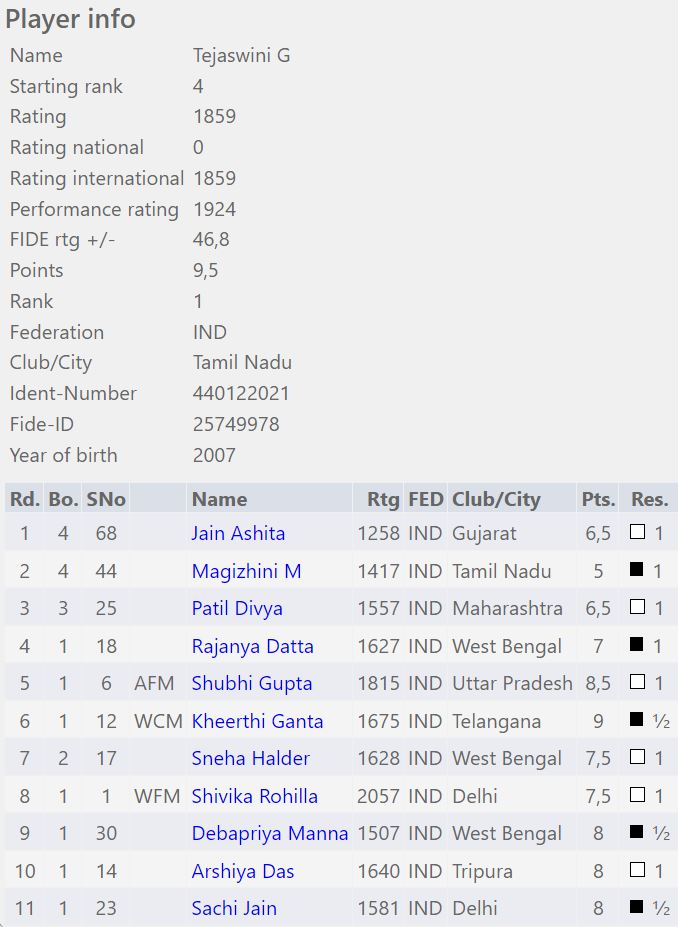Click the Rtg column header
Image resolution: width=678 pixels, height=927 pixels.
(383, 499)
